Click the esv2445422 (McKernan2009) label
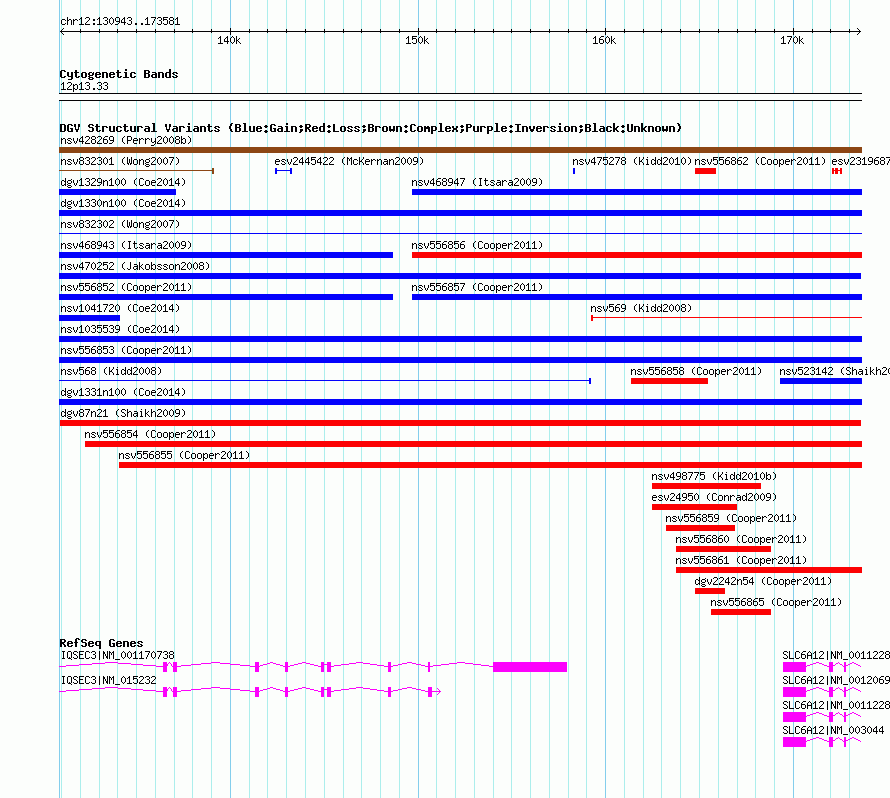 [349, 161]
